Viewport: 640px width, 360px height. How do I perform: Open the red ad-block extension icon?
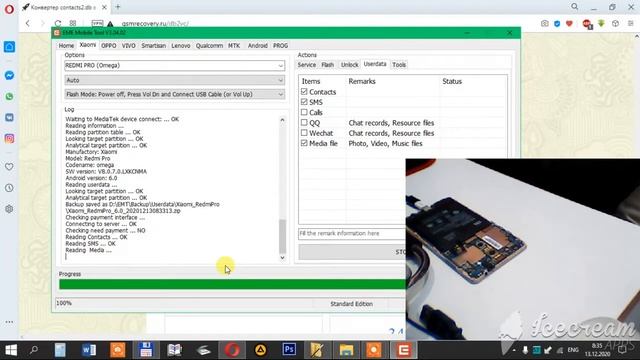587,24
